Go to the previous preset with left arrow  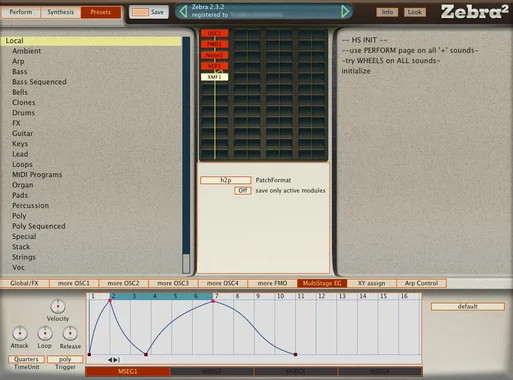tap(183, 12)
